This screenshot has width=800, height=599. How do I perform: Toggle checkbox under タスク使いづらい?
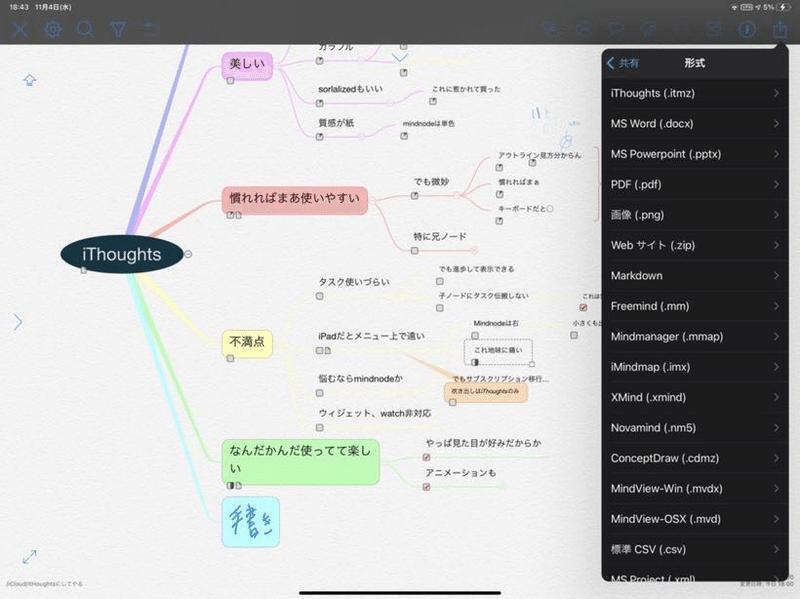coord(319,296)
